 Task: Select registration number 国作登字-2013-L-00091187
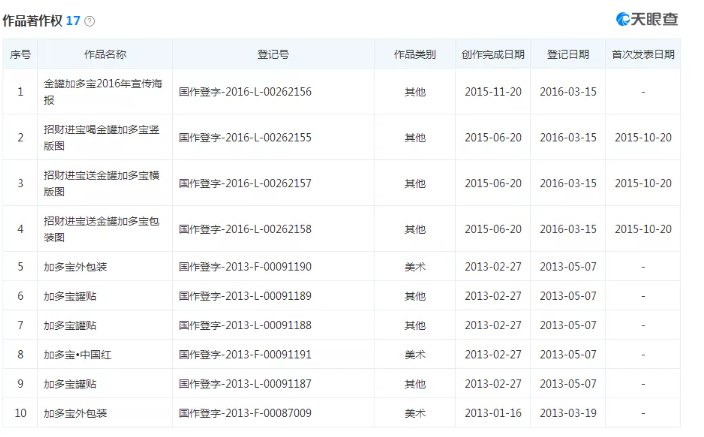[245, 384]
